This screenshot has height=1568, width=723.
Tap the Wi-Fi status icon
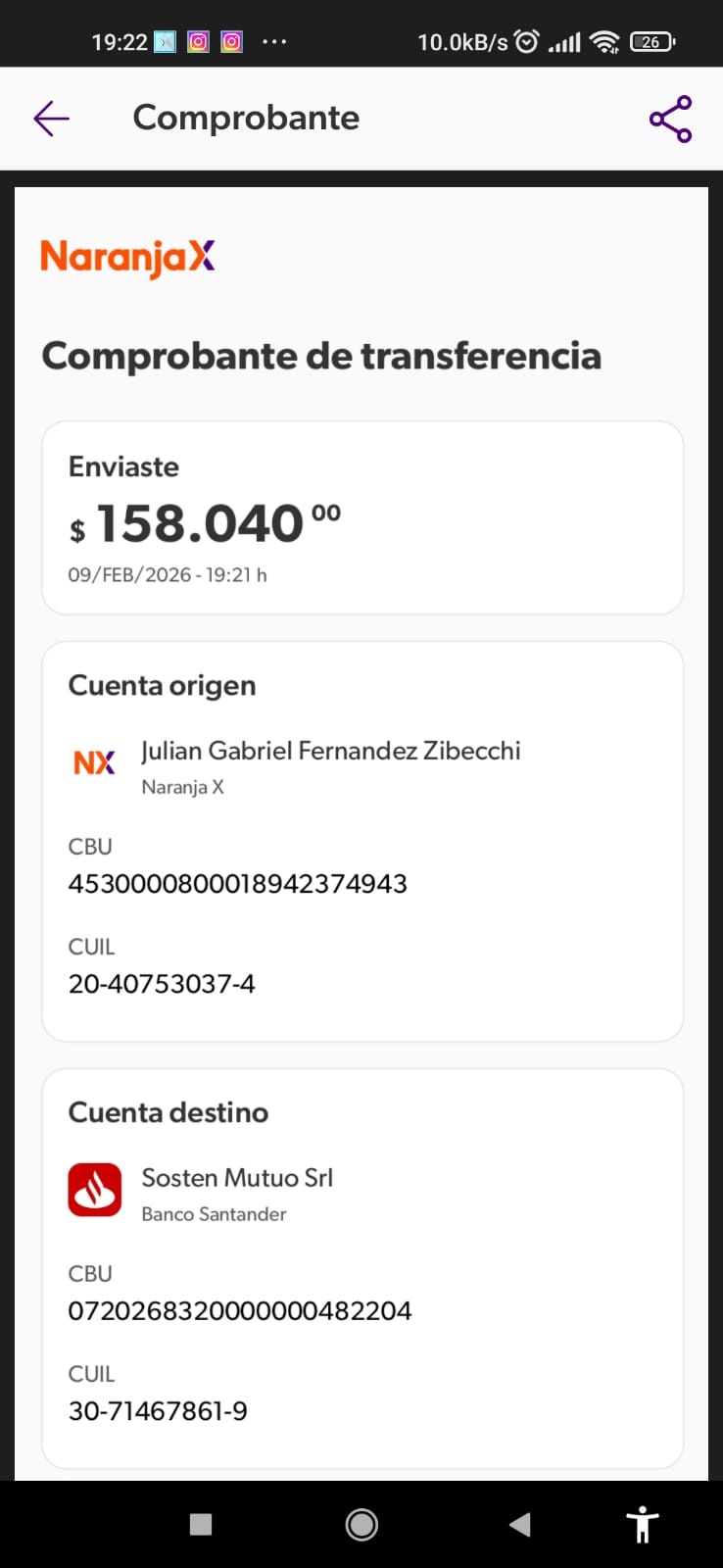pos(605,41)
